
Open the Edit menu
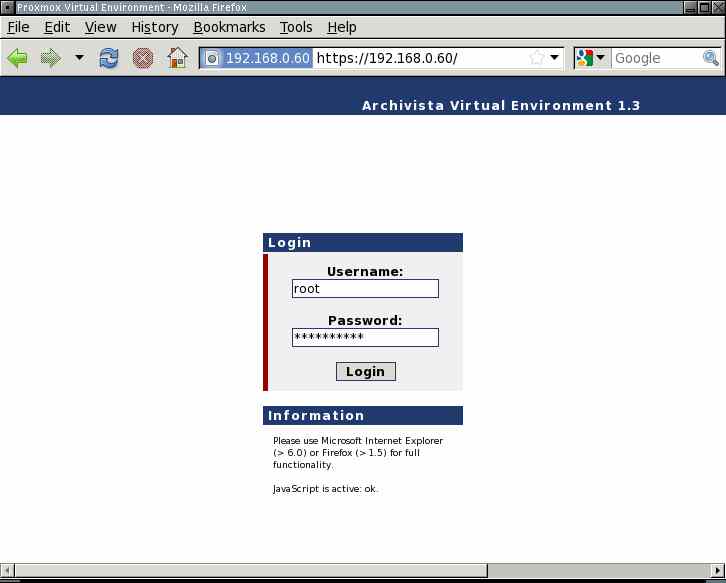point(57,27)
